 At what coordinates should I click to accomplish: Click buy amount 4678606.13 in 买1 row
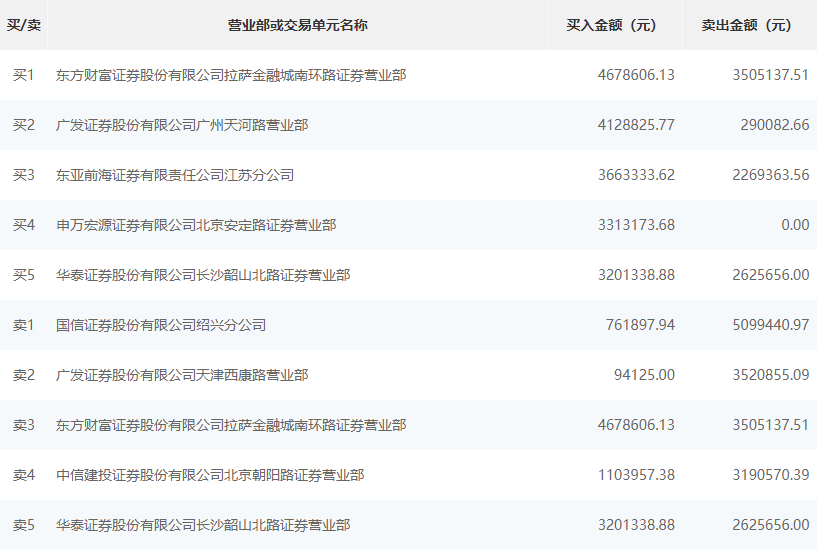(636, 75)
